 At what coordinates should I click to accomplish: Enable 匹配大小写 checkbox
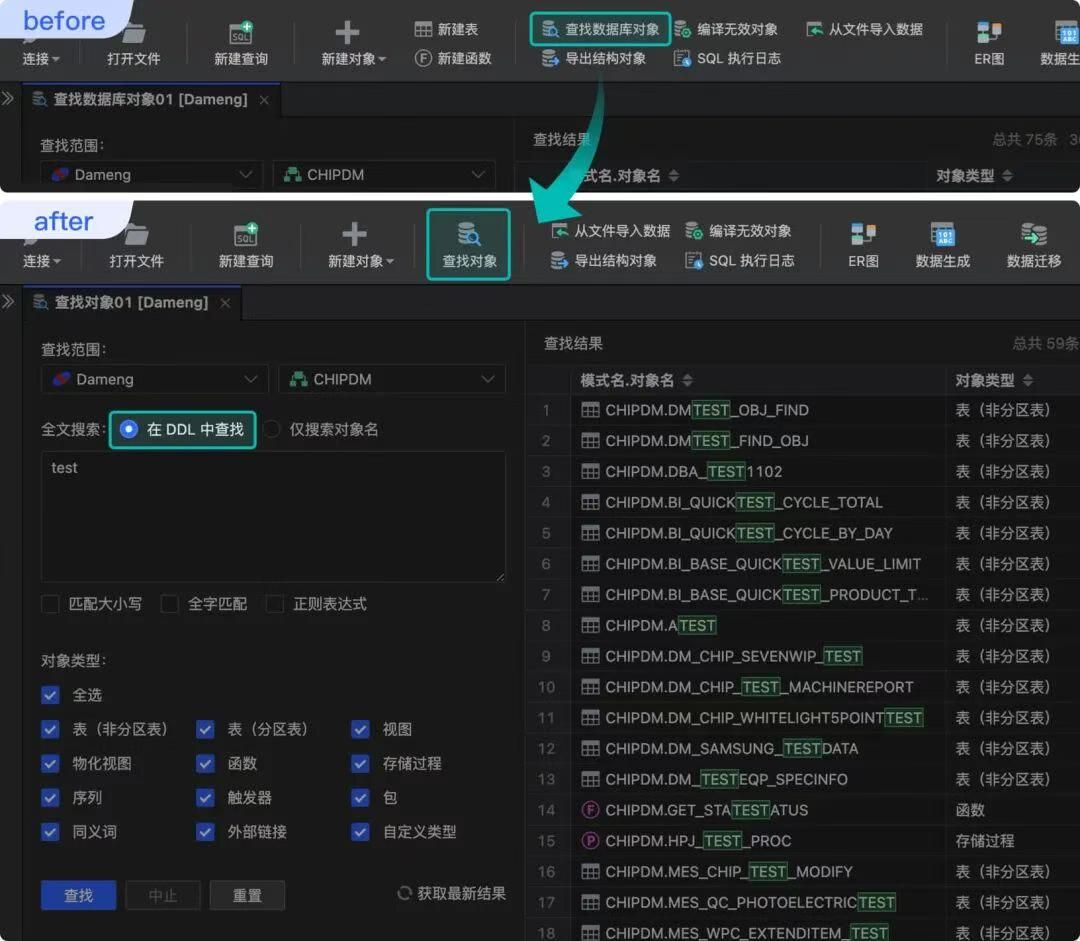[50, 604]
